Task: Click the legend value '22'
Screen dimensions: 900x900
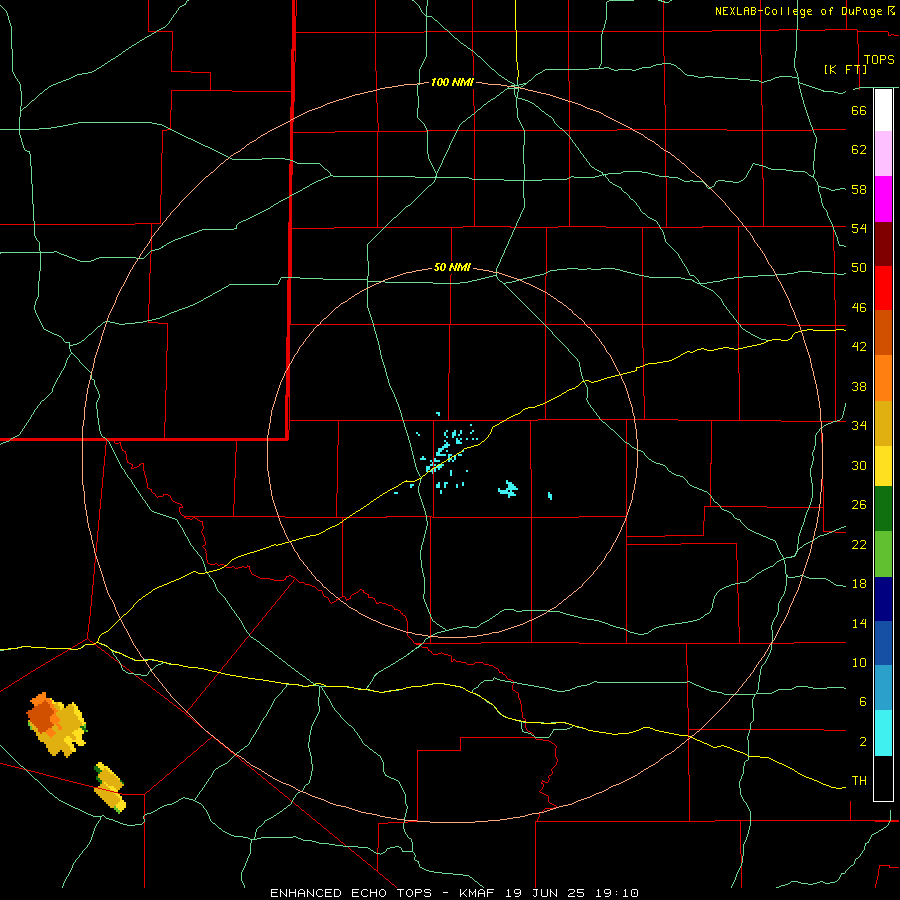Action: [x=859, y=544]
